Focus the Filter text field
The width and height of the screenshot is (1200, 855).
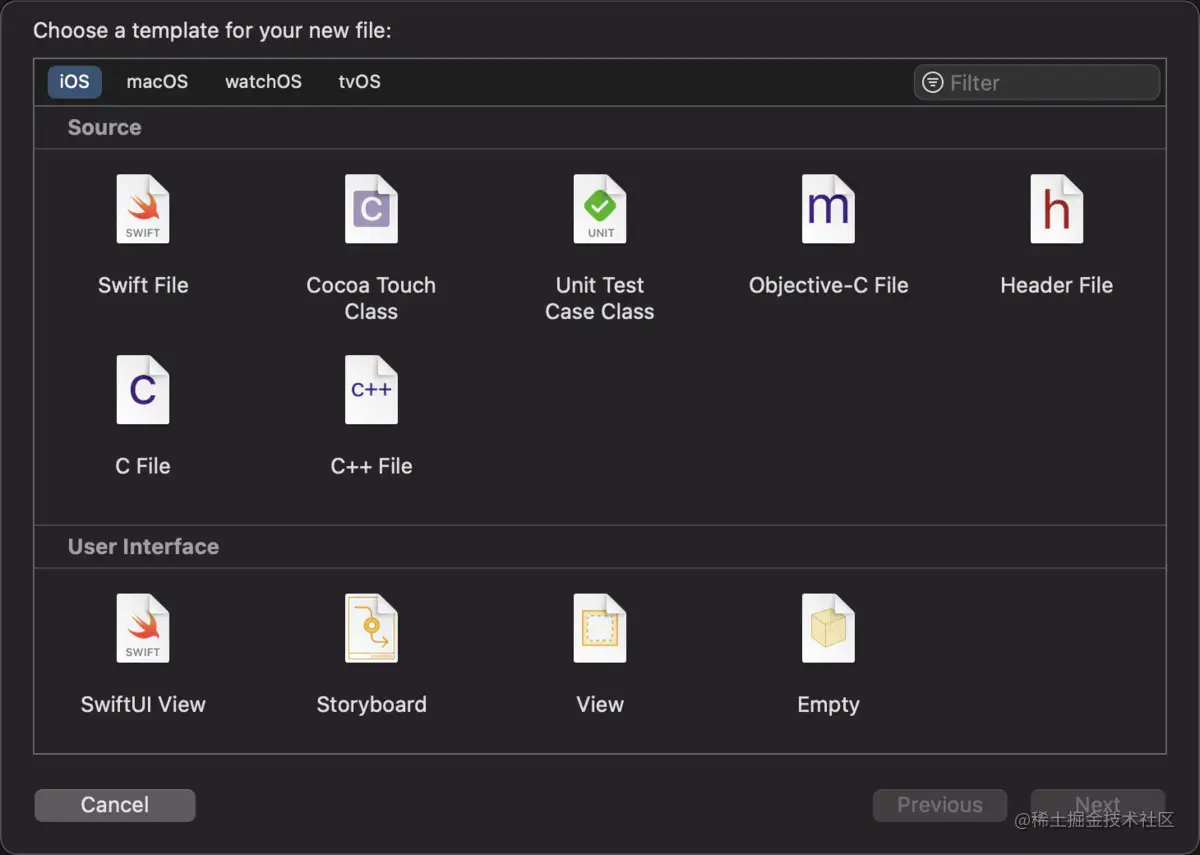(1050, 83)
